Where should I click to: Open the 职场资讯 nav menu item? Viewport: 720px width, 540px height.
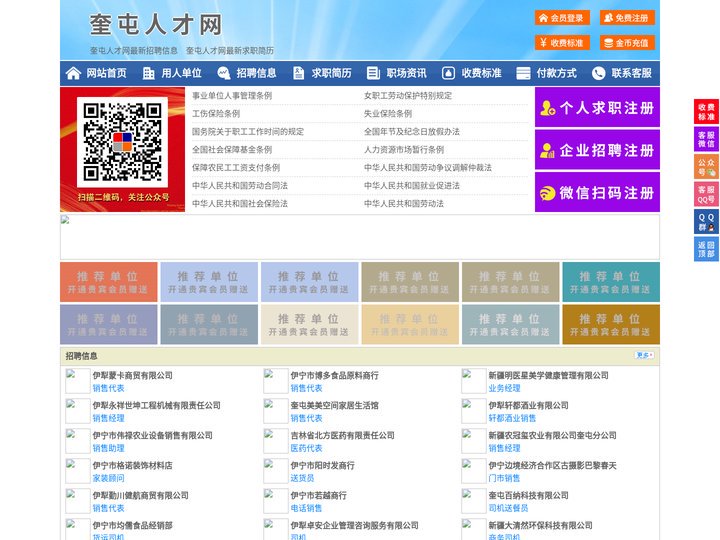(x=397, y=73)
